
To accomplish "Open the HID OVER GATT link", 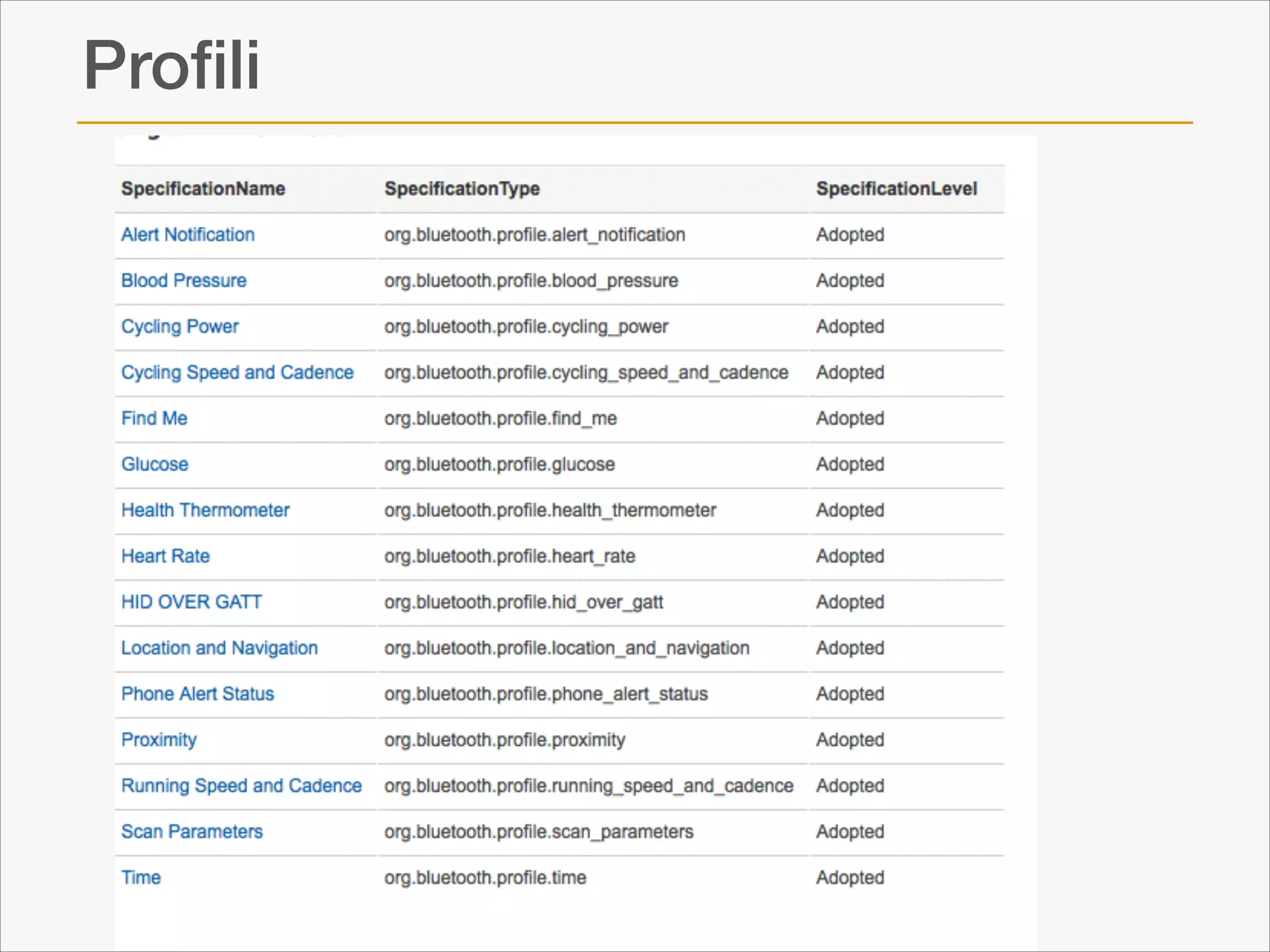I will [192, 602].
